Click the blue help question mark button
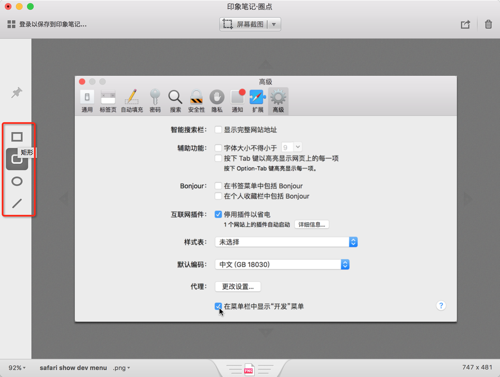This screenshot has width=500, height=377. (x=441, y=305)
